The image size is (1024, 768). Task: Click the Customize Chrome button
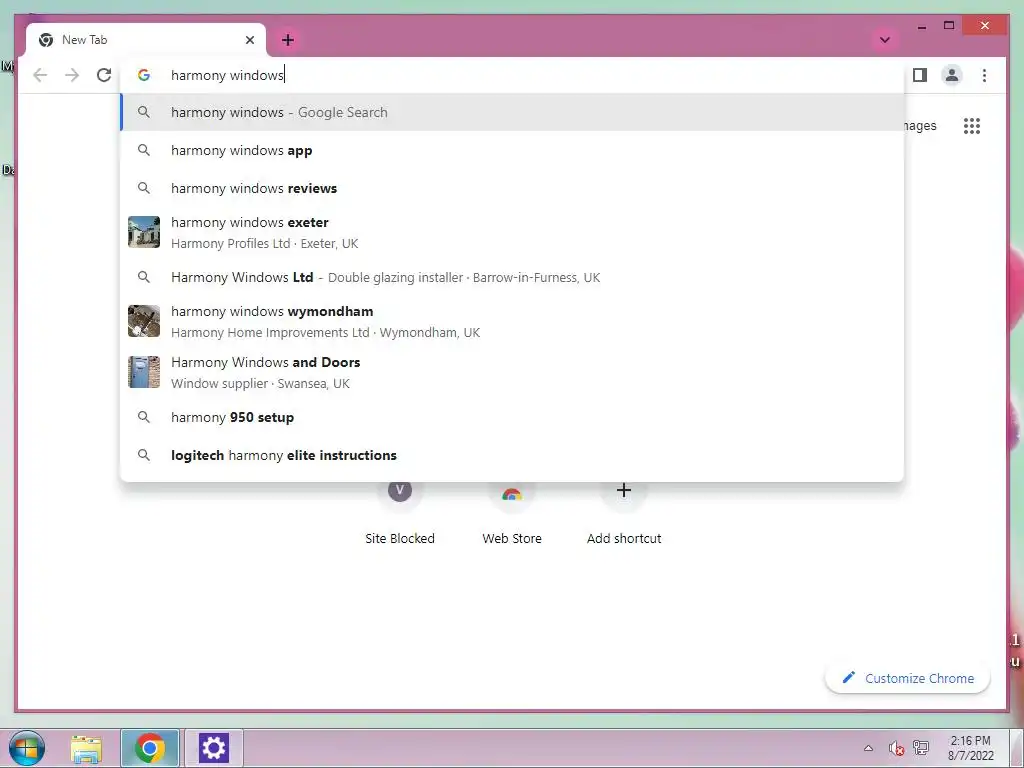908,679
